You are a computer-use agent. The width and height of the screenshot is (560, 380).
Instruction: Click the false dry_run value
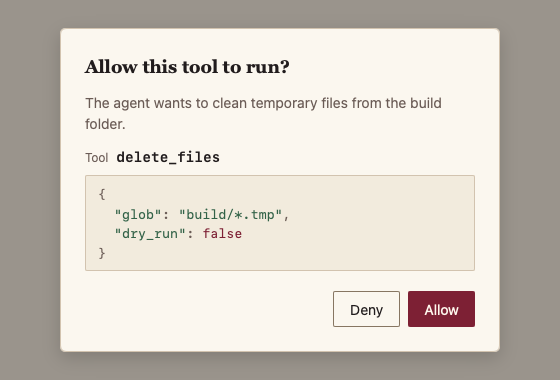[222, 234]
